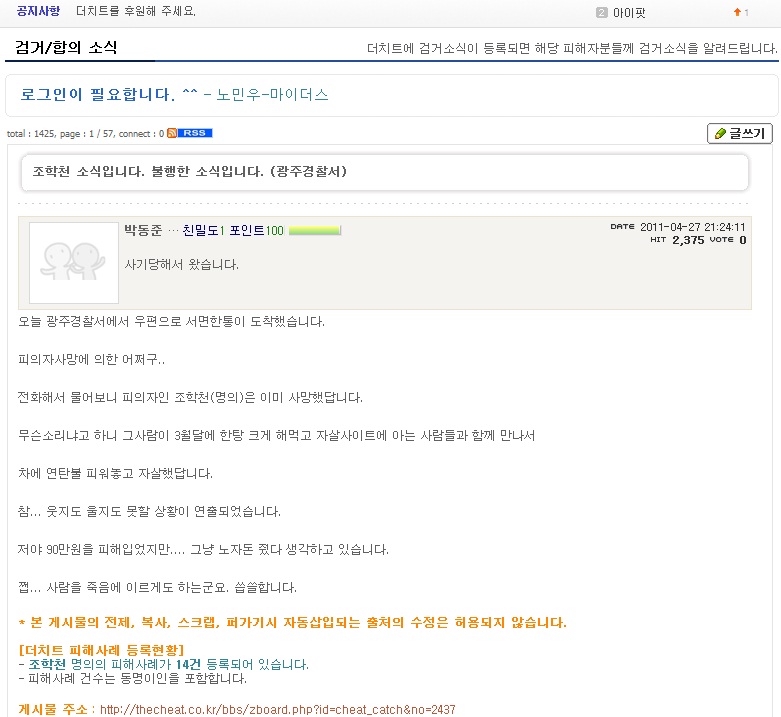This screenshot has height=717, width=781.
Task: Click the orange up-arrow rank indicator
Action: point(737,12)
